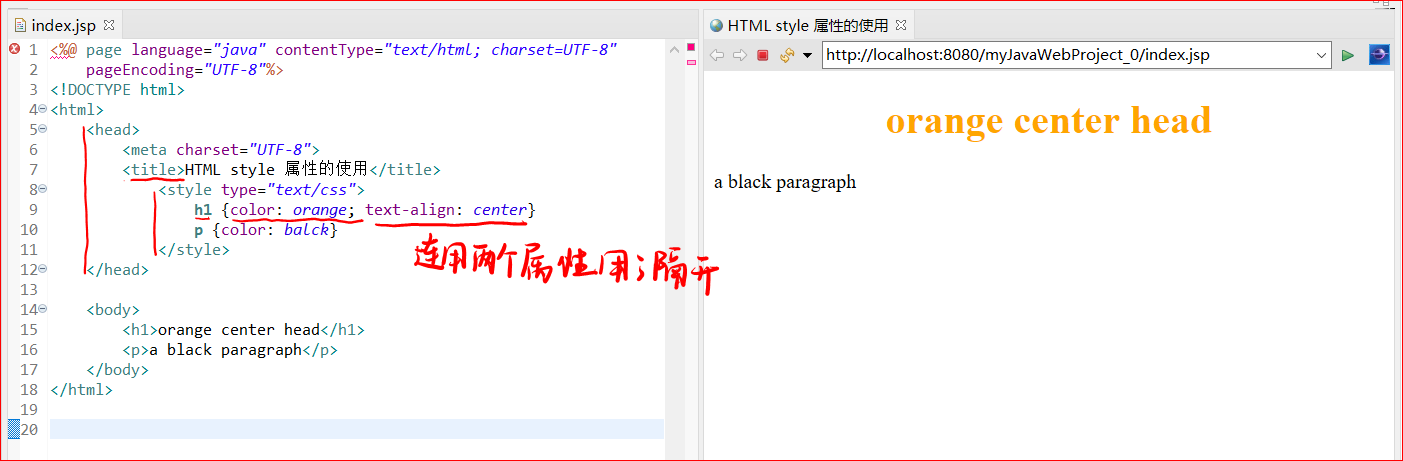
Task: Refresh the browser page with the yellow arrows icon
Action: [x=786, y=55]
